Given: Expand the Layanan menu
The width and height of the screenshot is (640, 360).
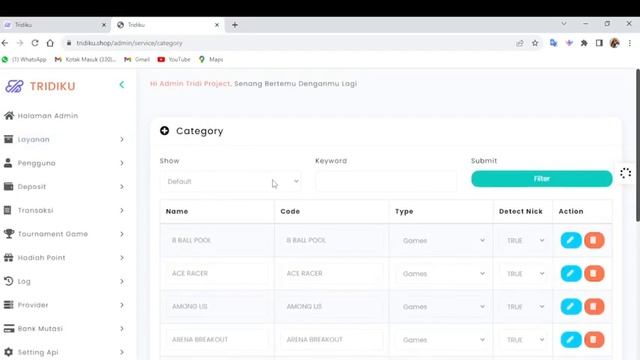Looking at the screenshot, I should [x=65, y=140].
